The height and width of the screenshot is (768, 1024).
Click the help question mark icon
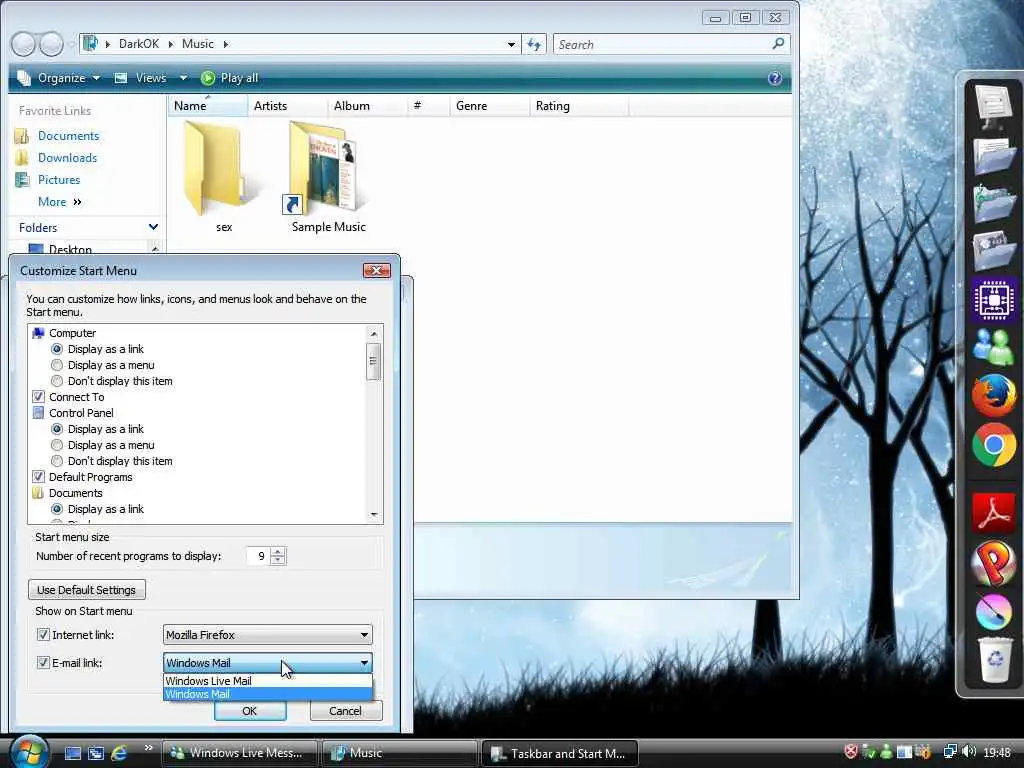(x=775, y=78)
